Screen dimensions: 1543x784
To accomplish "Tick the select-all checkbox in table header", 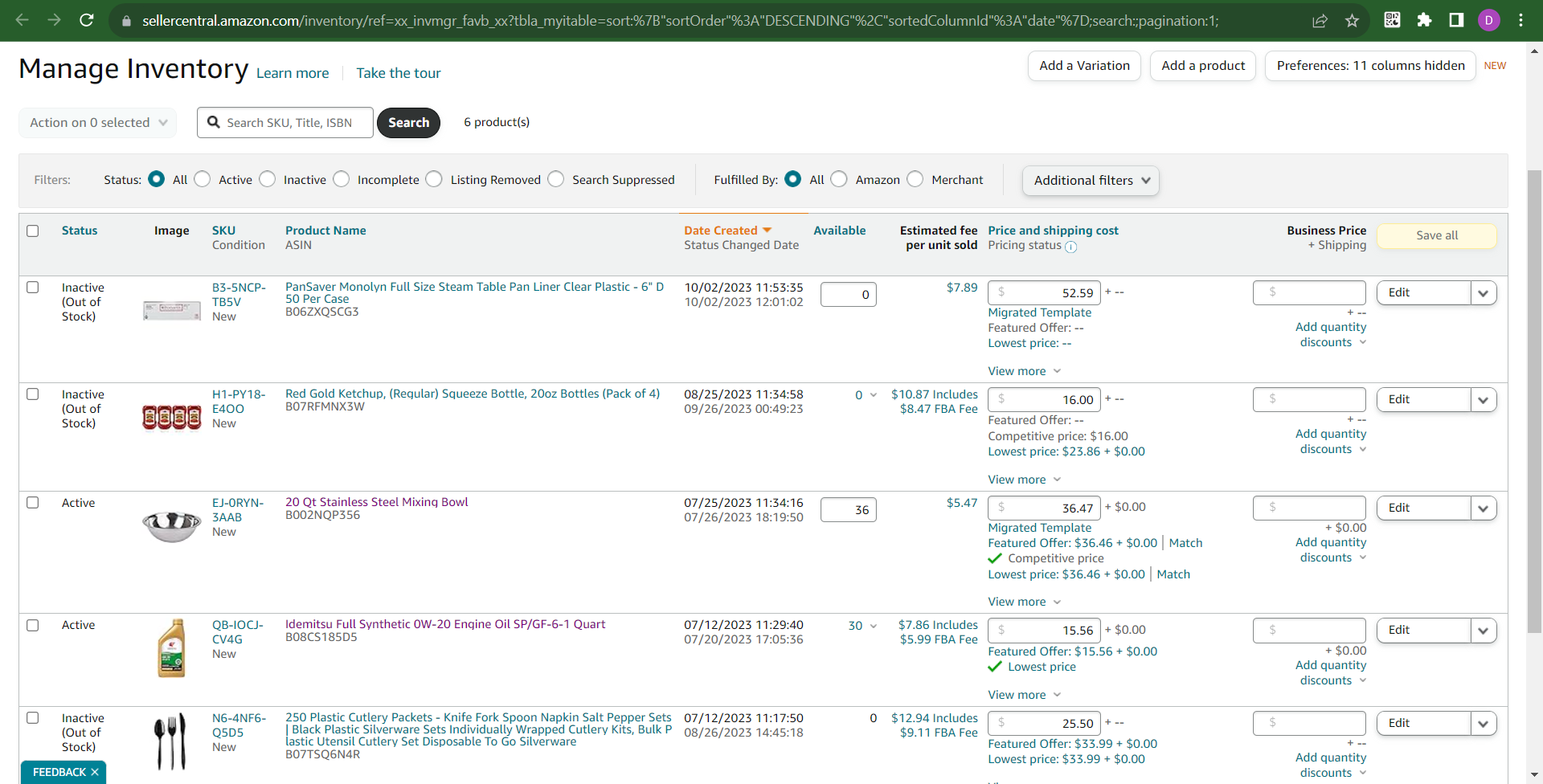I will 33,231.
